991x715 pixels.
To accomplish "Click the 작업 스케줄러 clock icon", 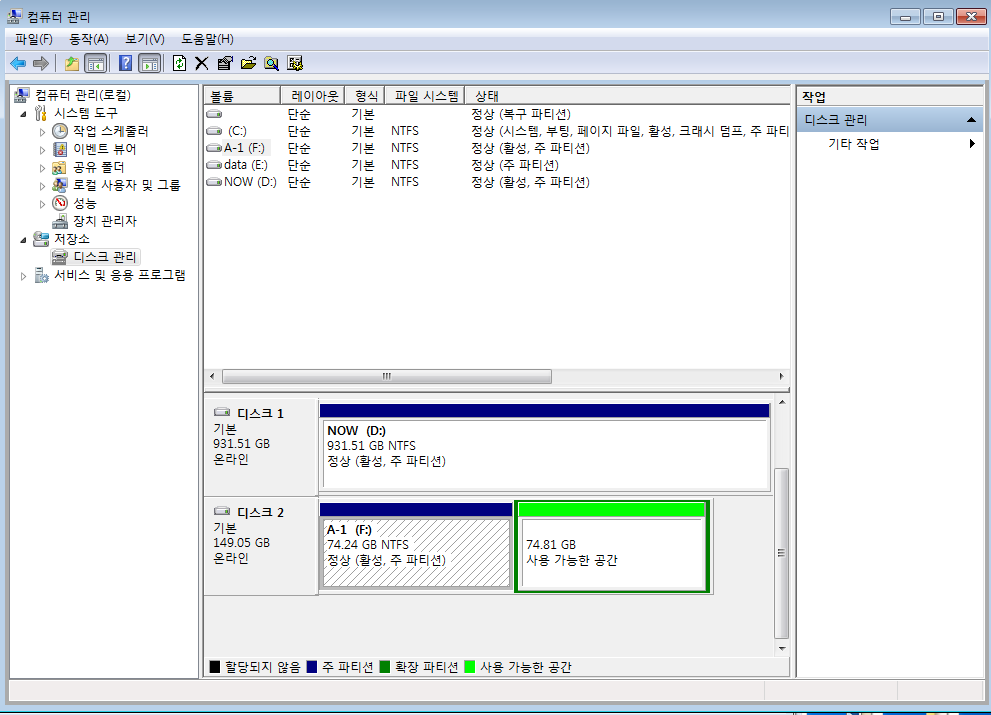I will 60,131.
